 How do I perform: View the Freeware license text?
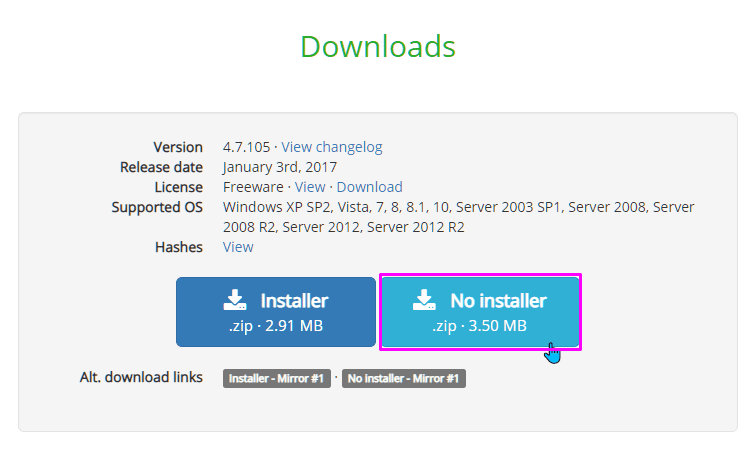point(309,187)
